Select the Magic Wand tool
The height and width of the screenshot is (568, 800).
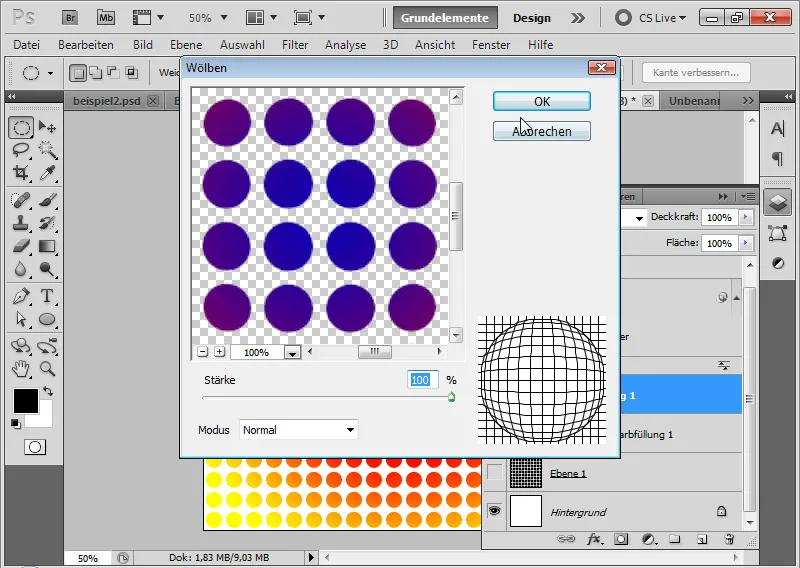(47, 150)
